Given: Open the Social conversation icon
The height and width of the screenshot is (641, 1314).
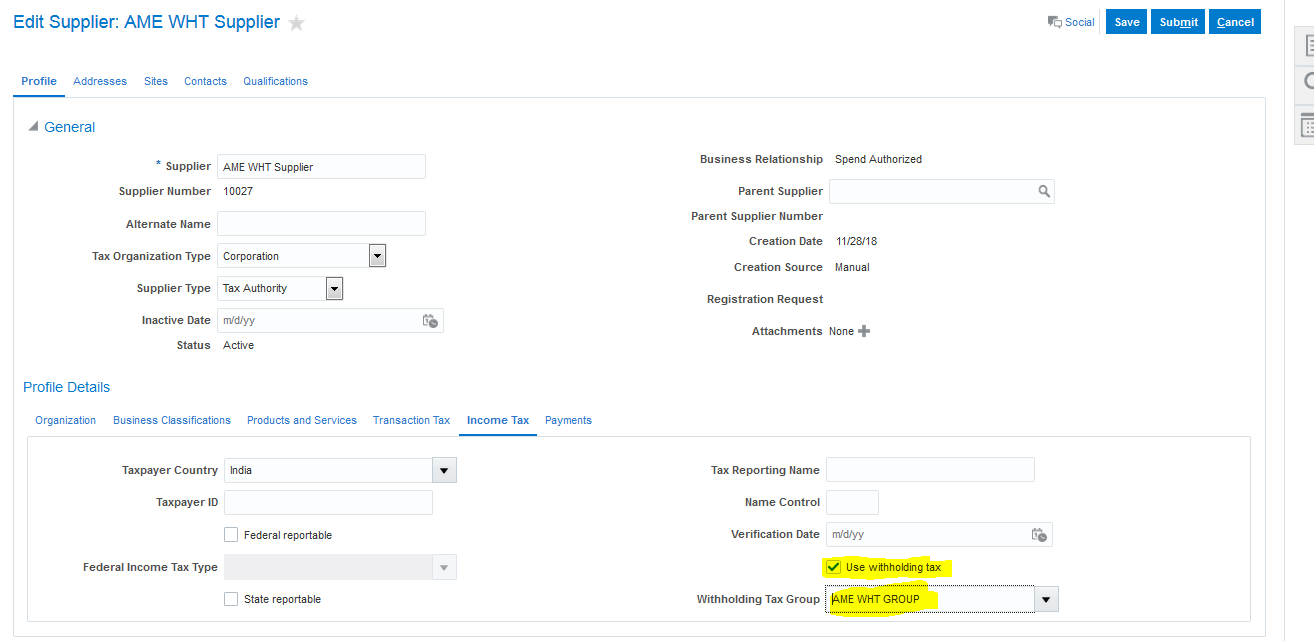Looking at the screenshot, I should 1054,22.
